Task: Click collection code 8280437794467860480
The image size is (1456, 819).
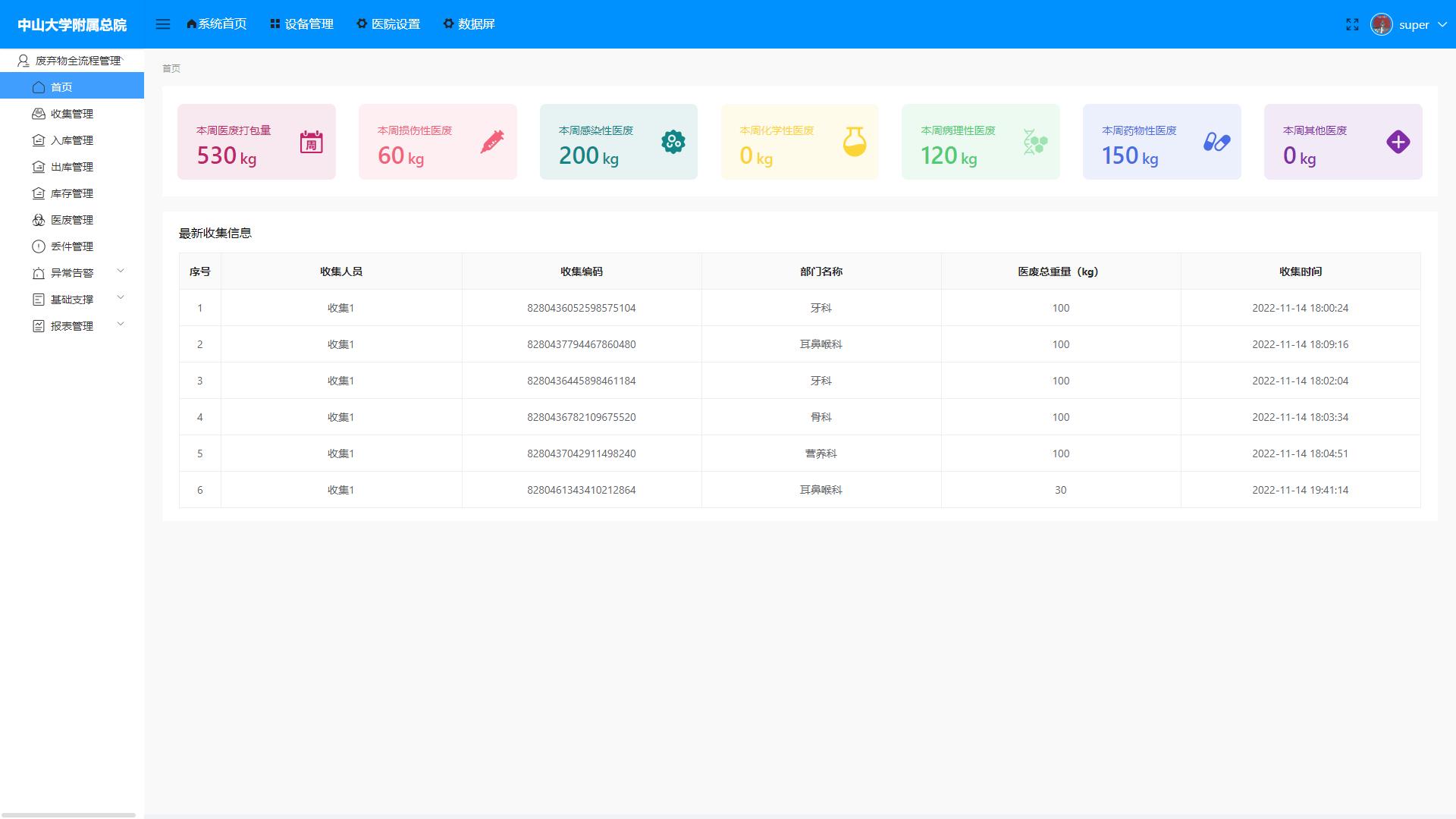Action: coord(582,344)
